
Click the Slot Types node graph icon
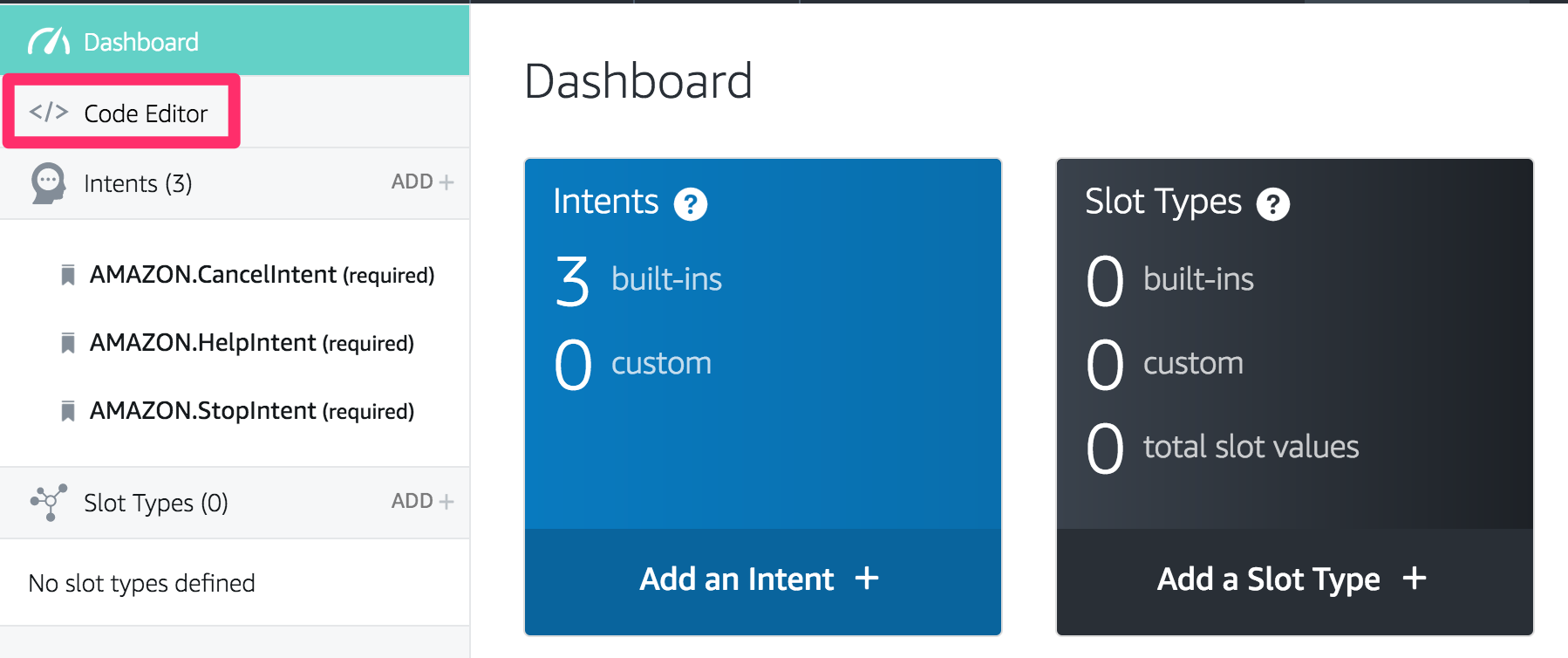49,503
